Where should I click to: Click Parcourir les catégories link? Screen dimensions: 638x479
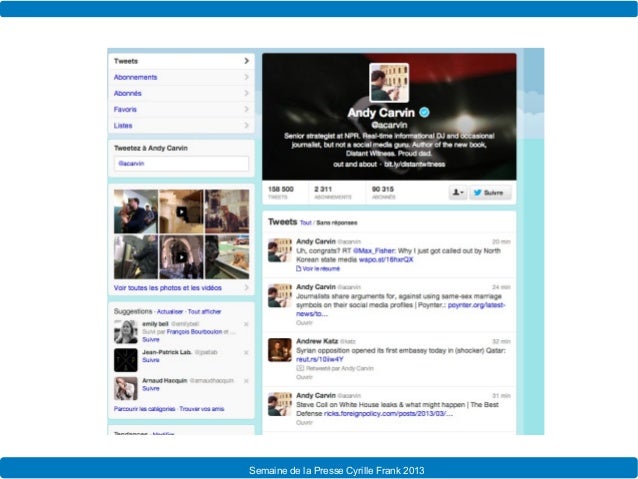[144, 409]
